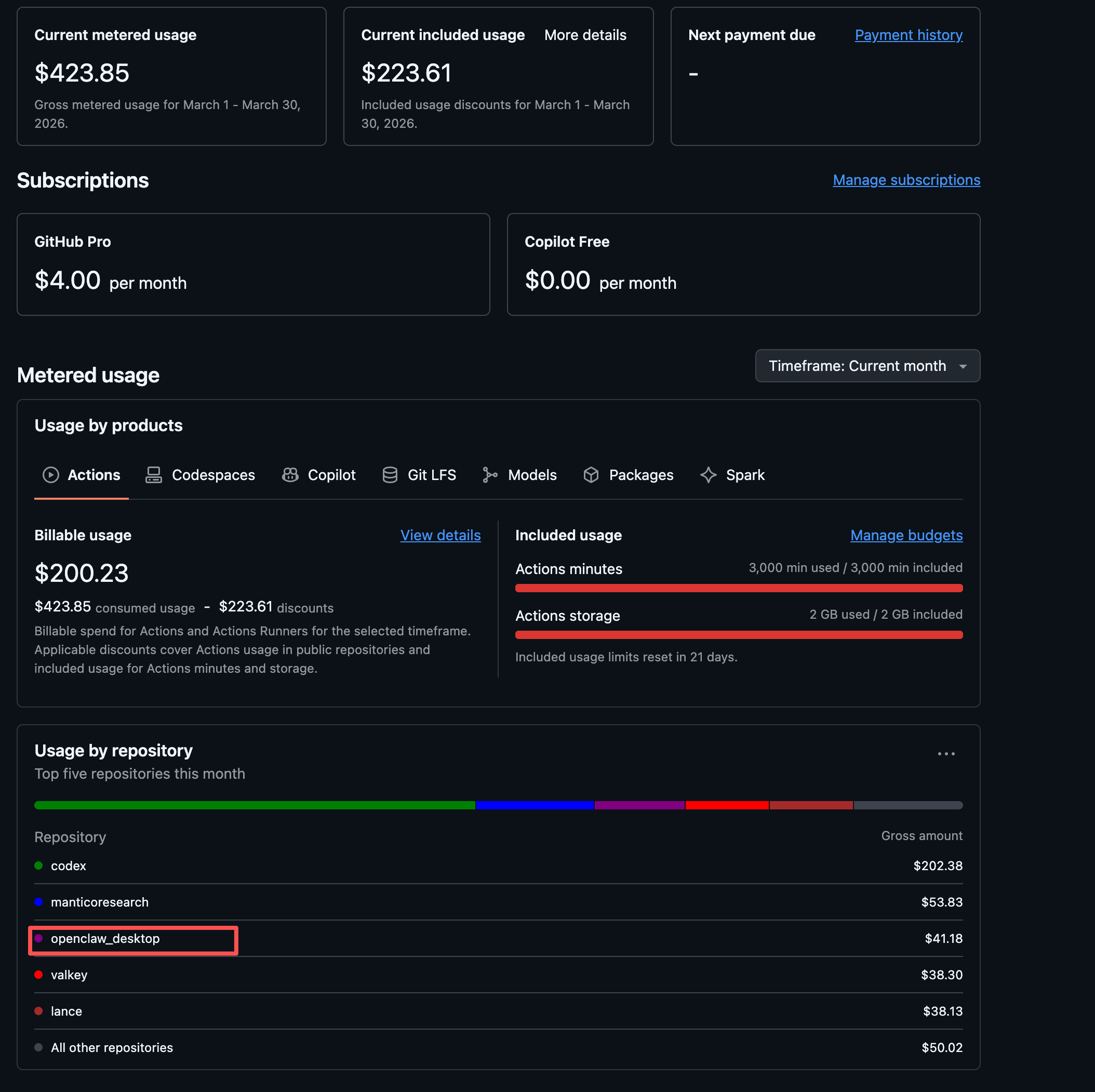
Task: Click More details for included usage
Action: click(585, 35)
